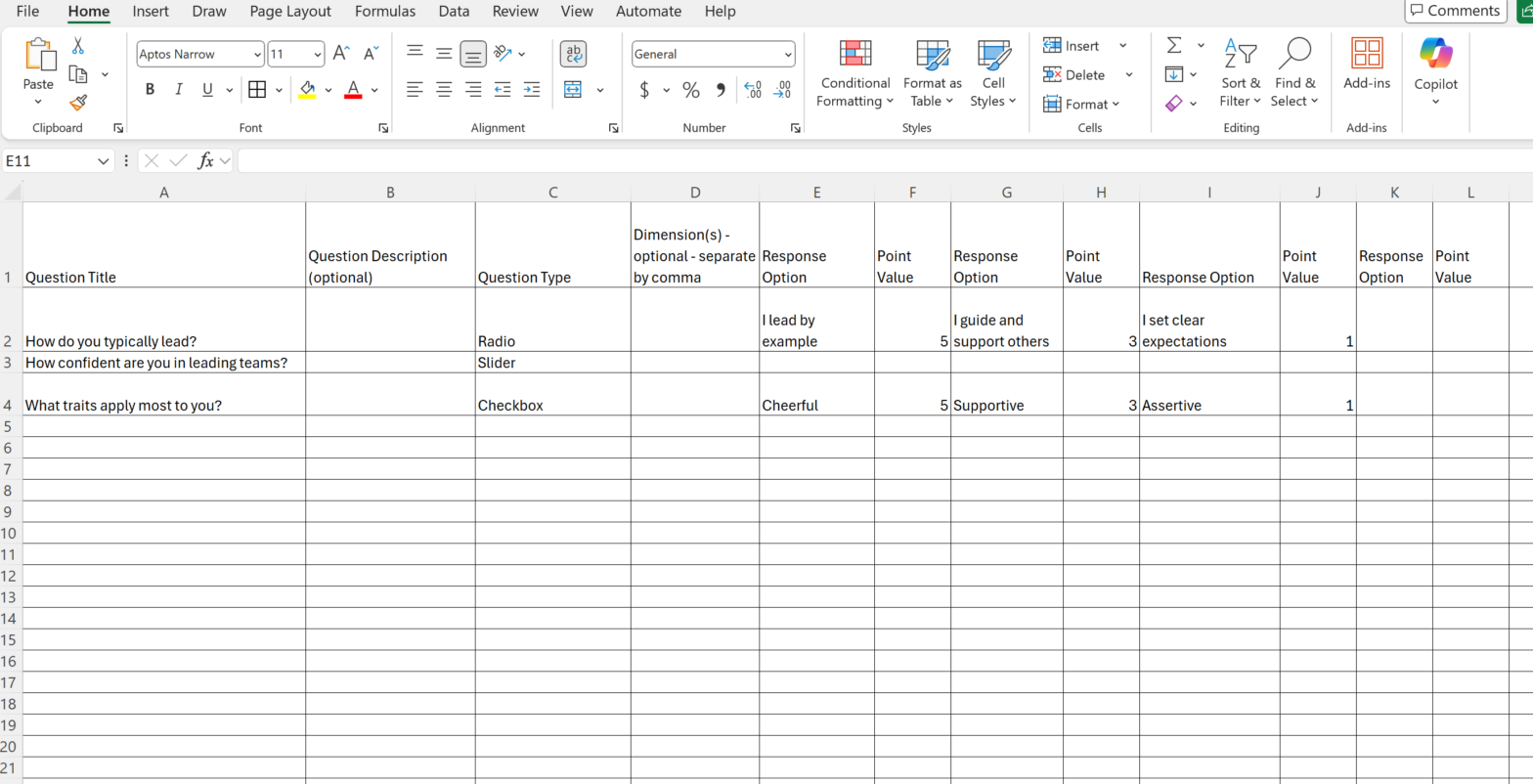This screenshot has width=1533, height=784.
Task: Expand the Name Box dropdown arrow
Action: click(104, 161)
